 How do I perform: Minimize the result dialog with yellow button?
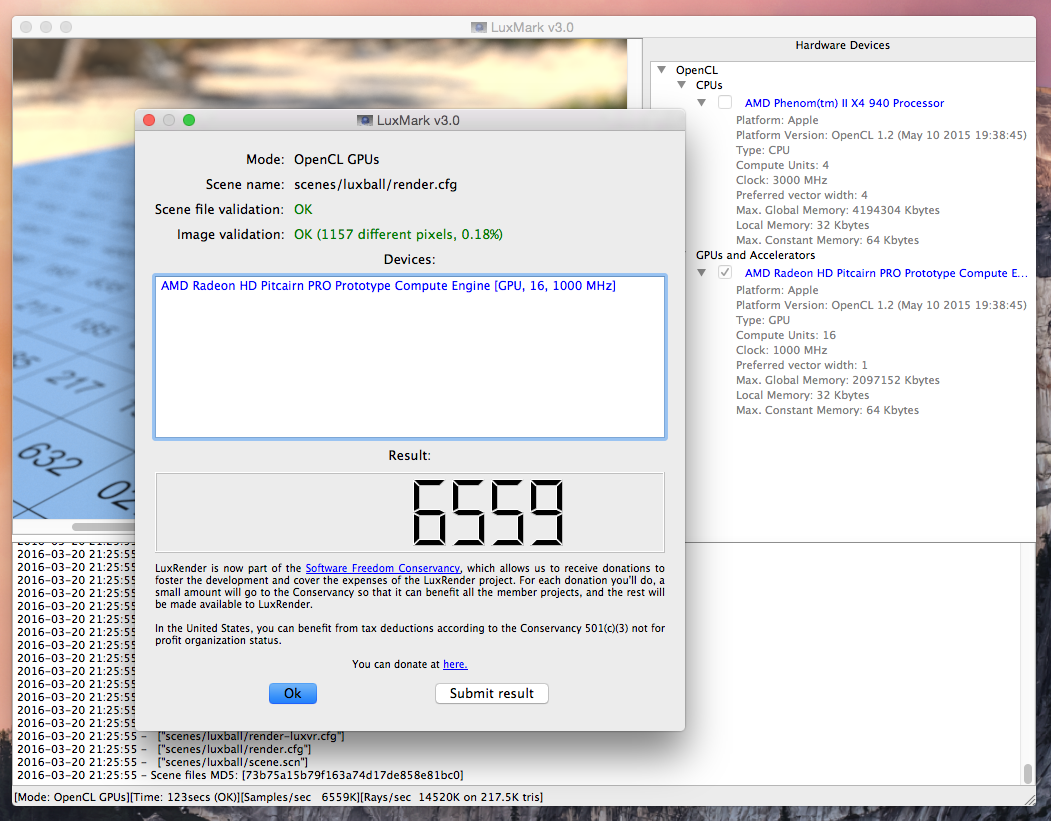pyautogui.click(x=169, y=120)
